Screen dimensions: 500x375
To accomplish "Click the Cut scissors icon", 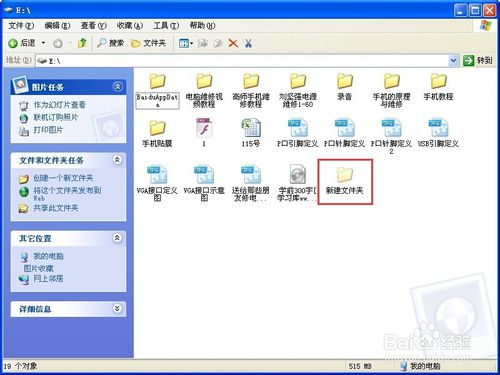I will [248, 43].
